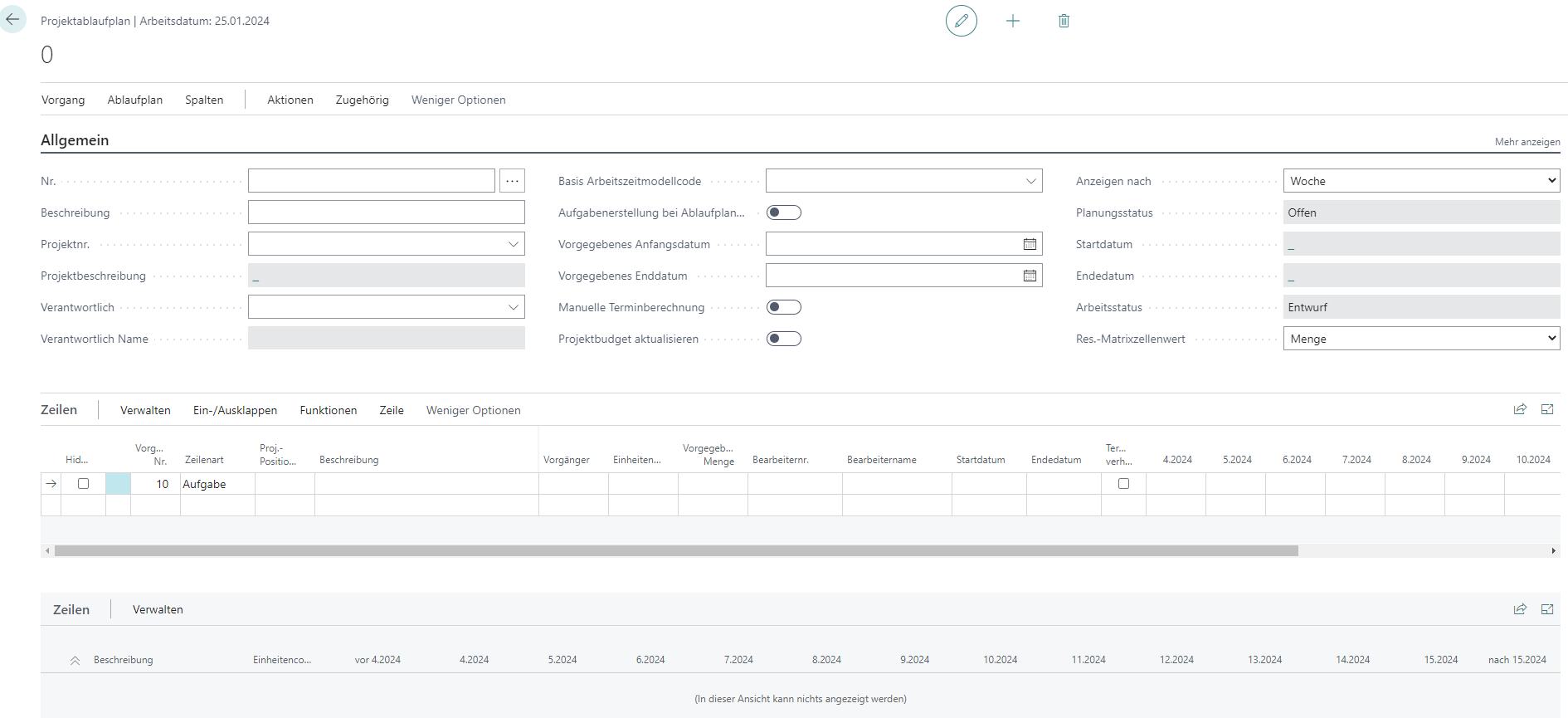
Task: Open Verwalten in upper Zeilen
Action: click(145, 410)
